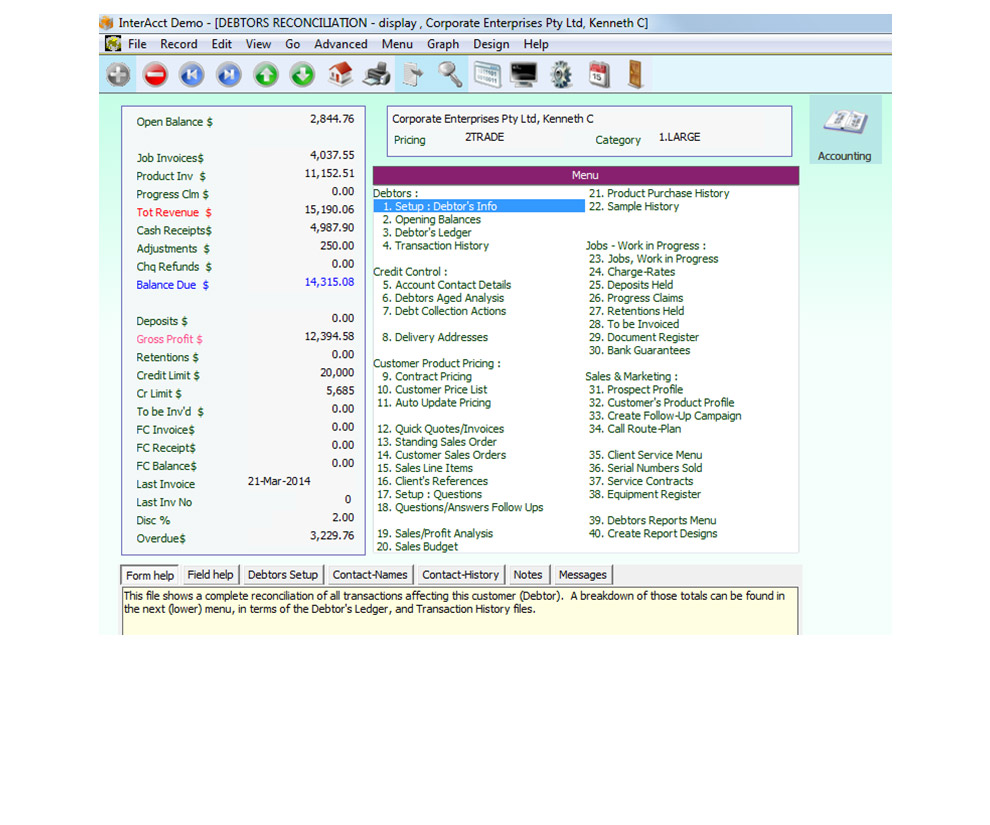
Task: Click the gear settings icon
Action: pos(561,74)
